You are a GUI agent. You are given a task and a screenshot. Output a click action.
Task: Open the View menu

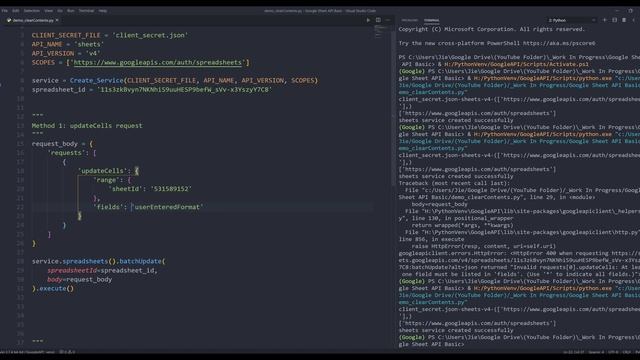tap(49, 11)
